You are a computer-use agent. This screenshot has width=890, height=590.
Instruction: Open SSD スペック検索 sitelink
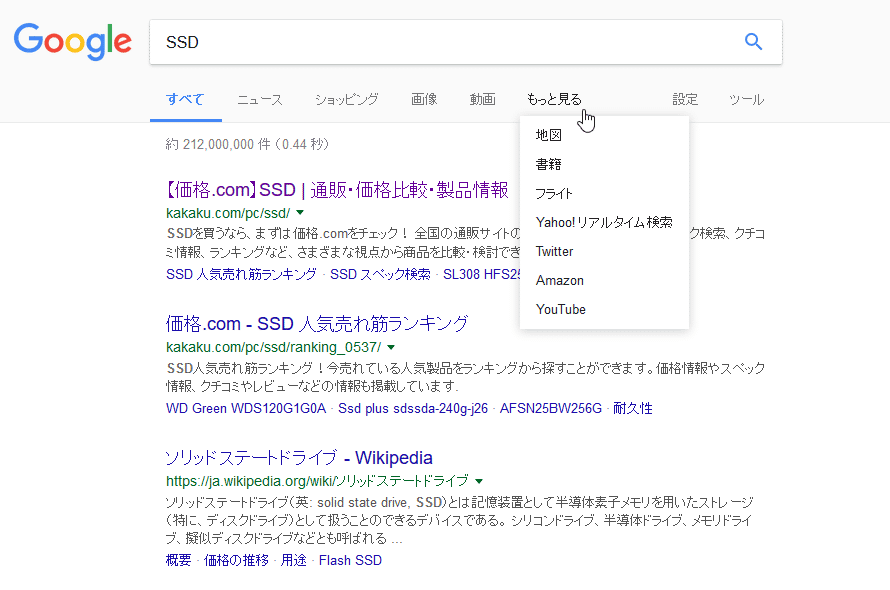pyautogui.click(x=380, y=274)
